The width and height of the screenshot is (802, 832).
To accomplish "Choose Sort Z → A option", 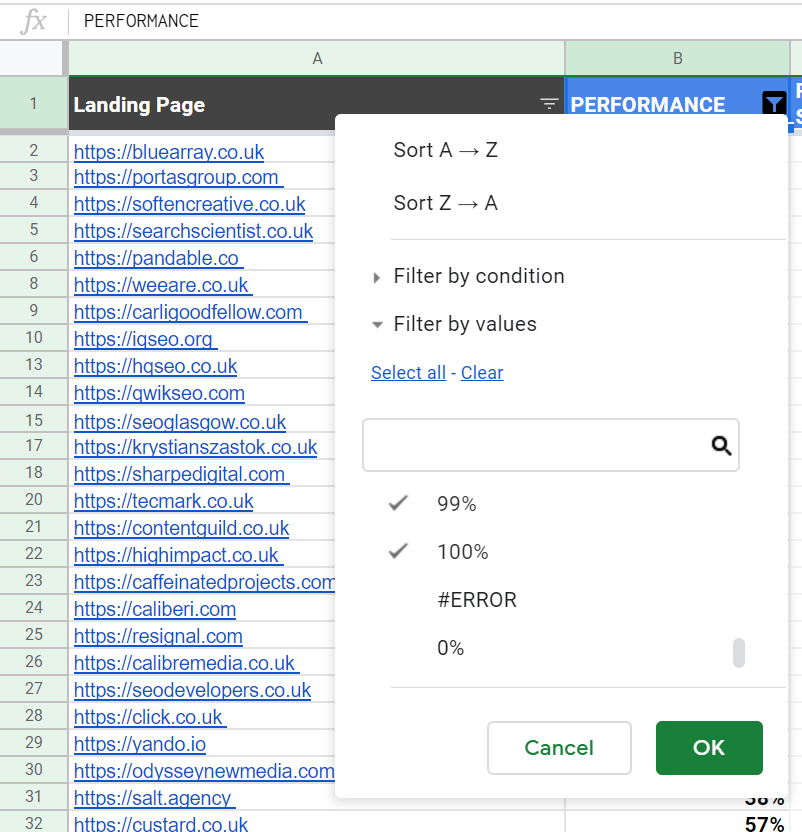I will 446,203.
